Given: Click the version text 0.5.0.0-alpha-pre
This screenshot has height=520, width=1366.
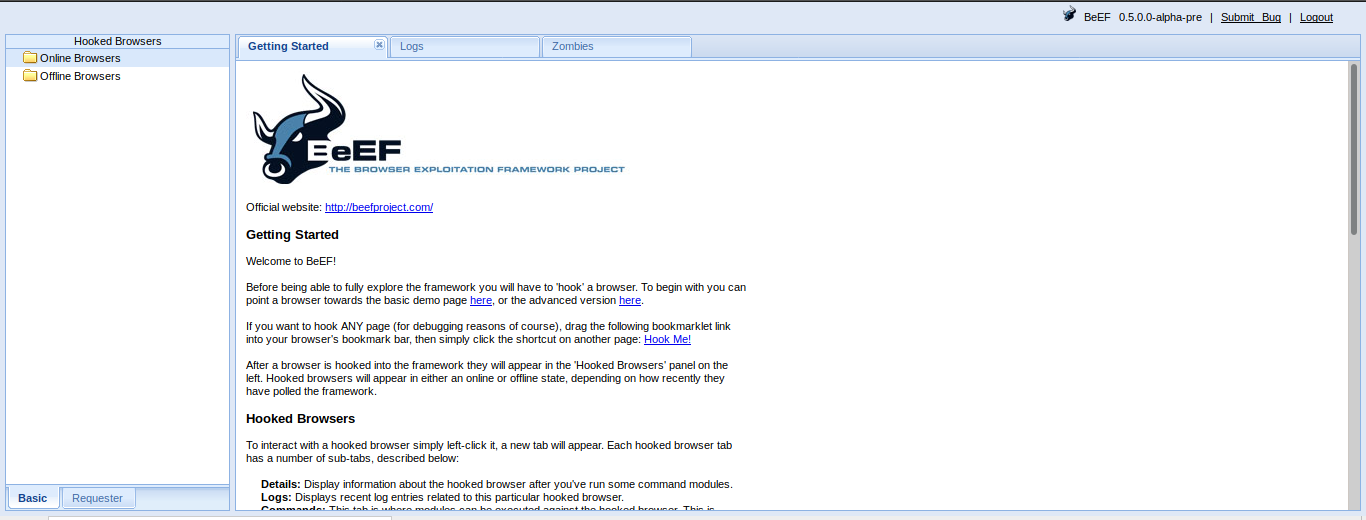Looking at the screenshot, I should click(1160, 17).
